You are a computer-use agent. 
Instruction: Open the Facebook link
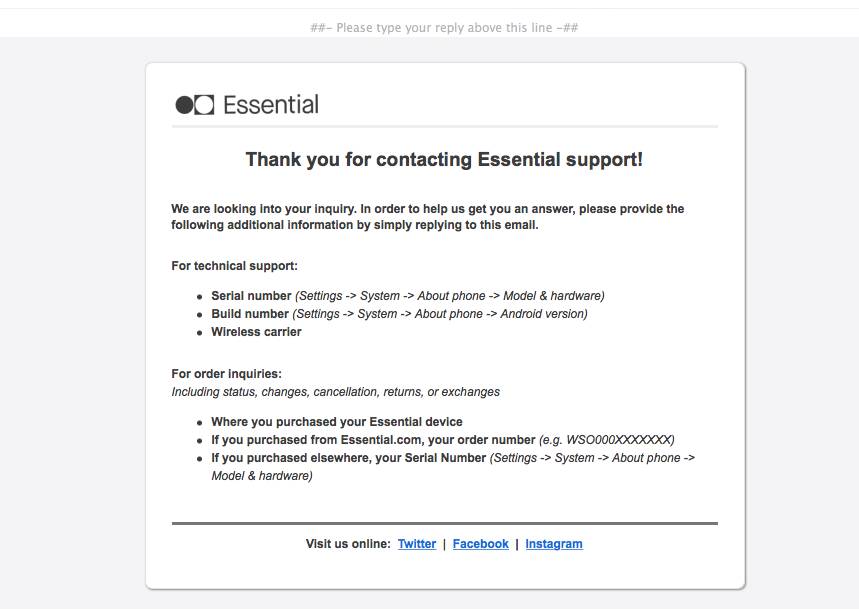coord(480,544)
